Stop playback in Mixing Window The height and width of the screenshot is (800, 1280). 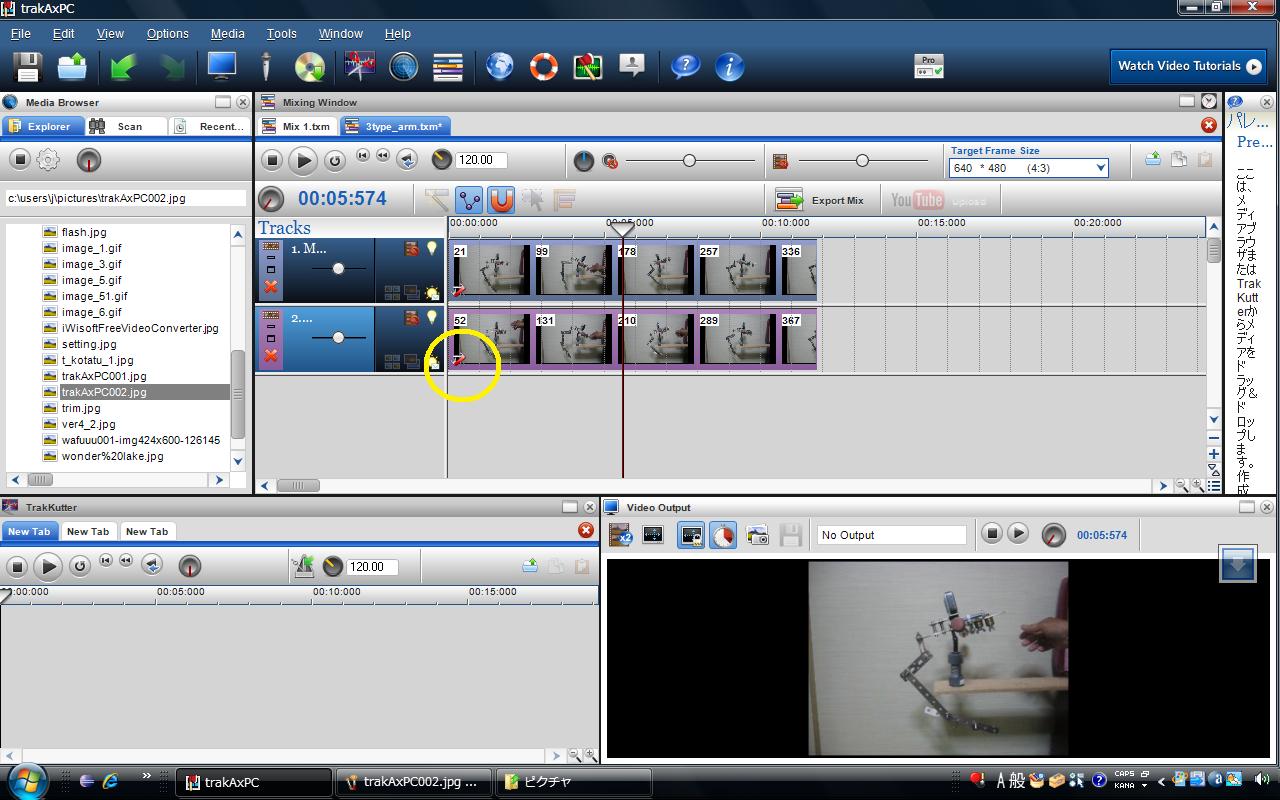click(x=272, y=160)
